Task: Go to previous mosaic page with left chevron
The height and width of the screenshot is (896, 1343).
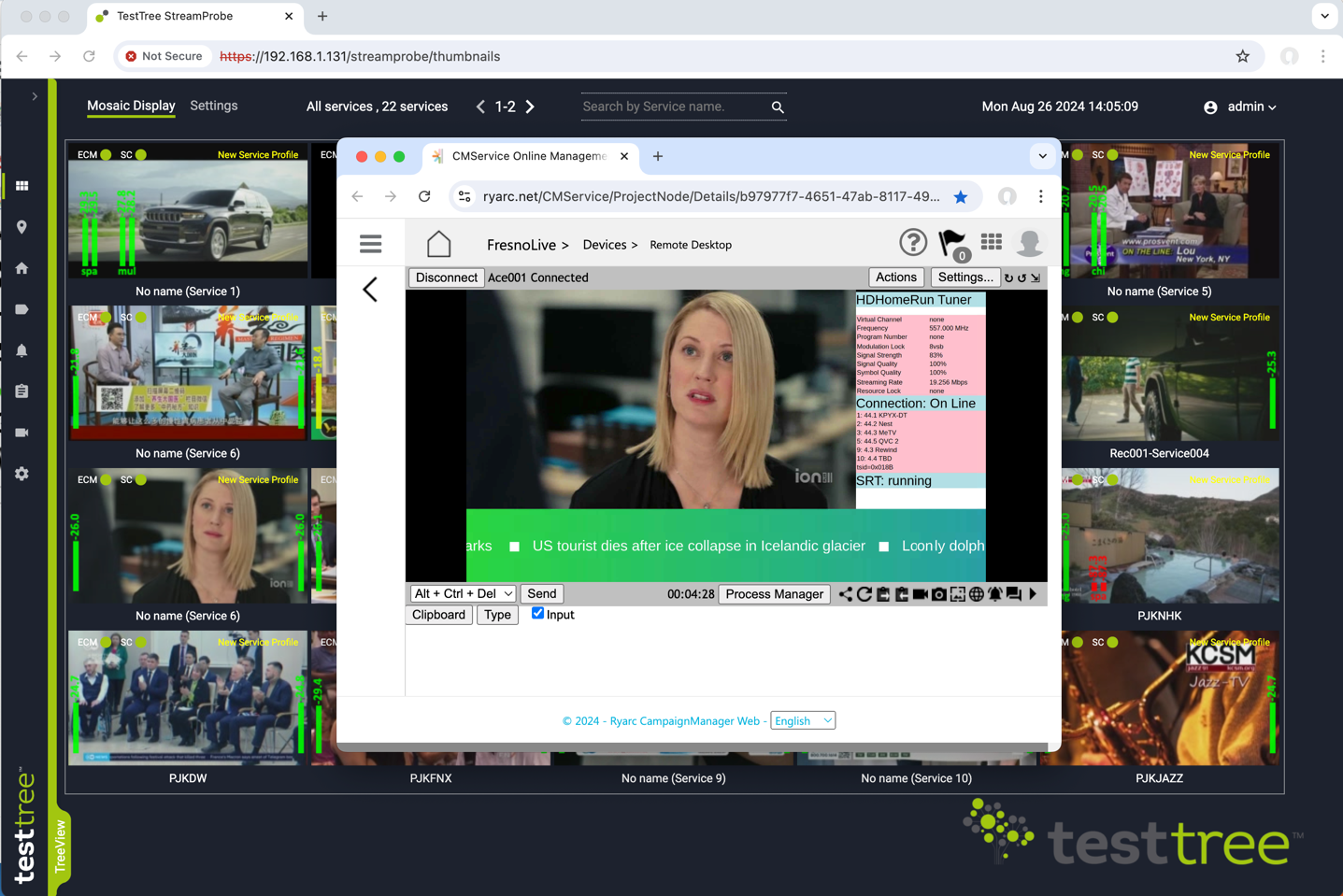Action: (480, 107)
